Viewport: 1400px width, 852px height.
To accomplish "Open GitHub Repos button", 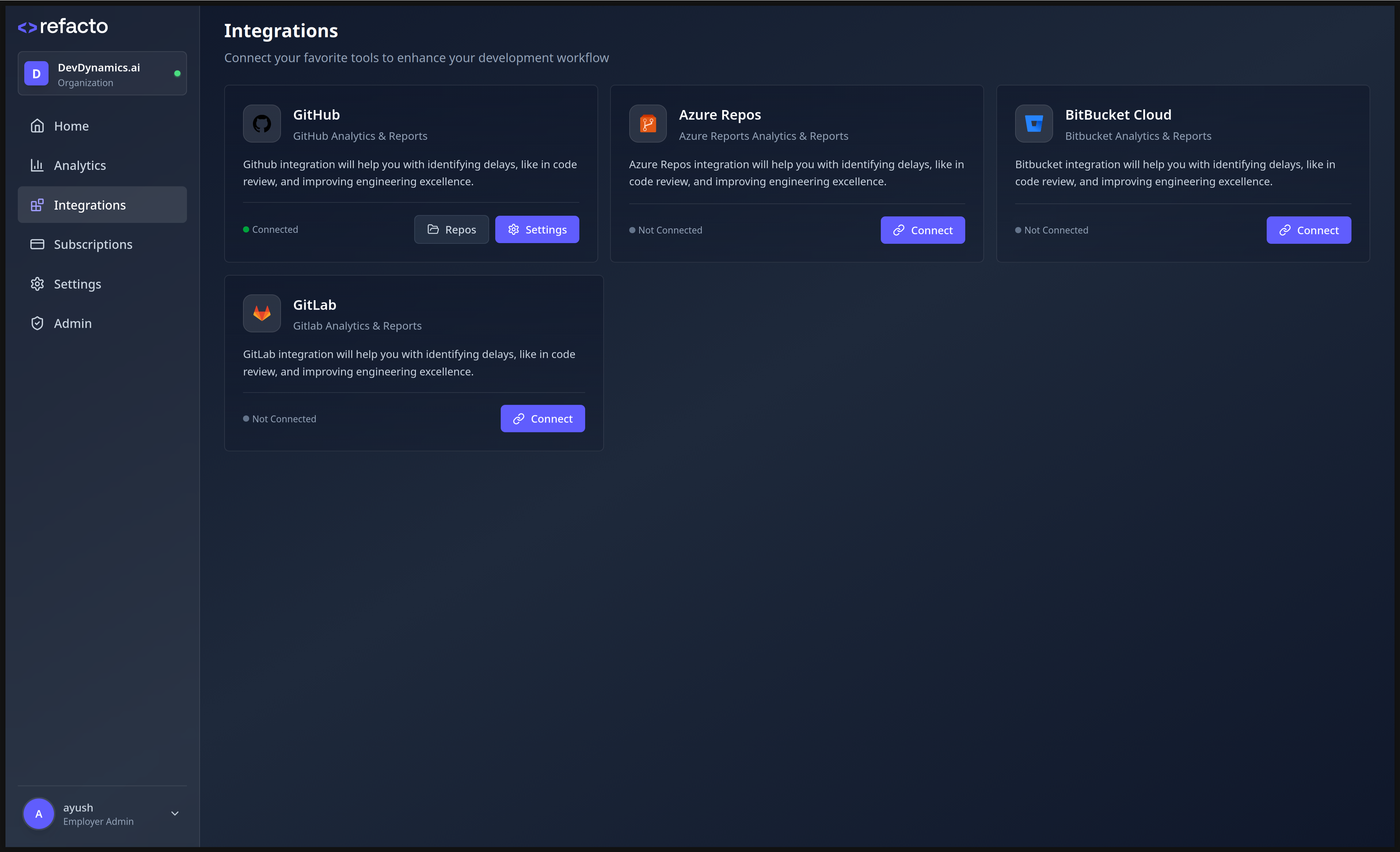I will click(451, 230).
